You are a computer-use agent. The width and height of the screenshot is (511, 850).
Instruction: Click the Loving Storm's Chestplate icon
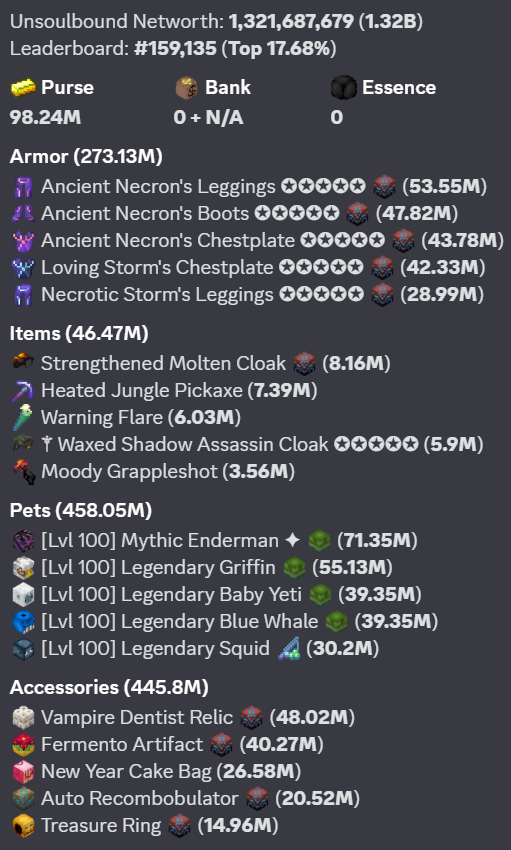point(23,268)
